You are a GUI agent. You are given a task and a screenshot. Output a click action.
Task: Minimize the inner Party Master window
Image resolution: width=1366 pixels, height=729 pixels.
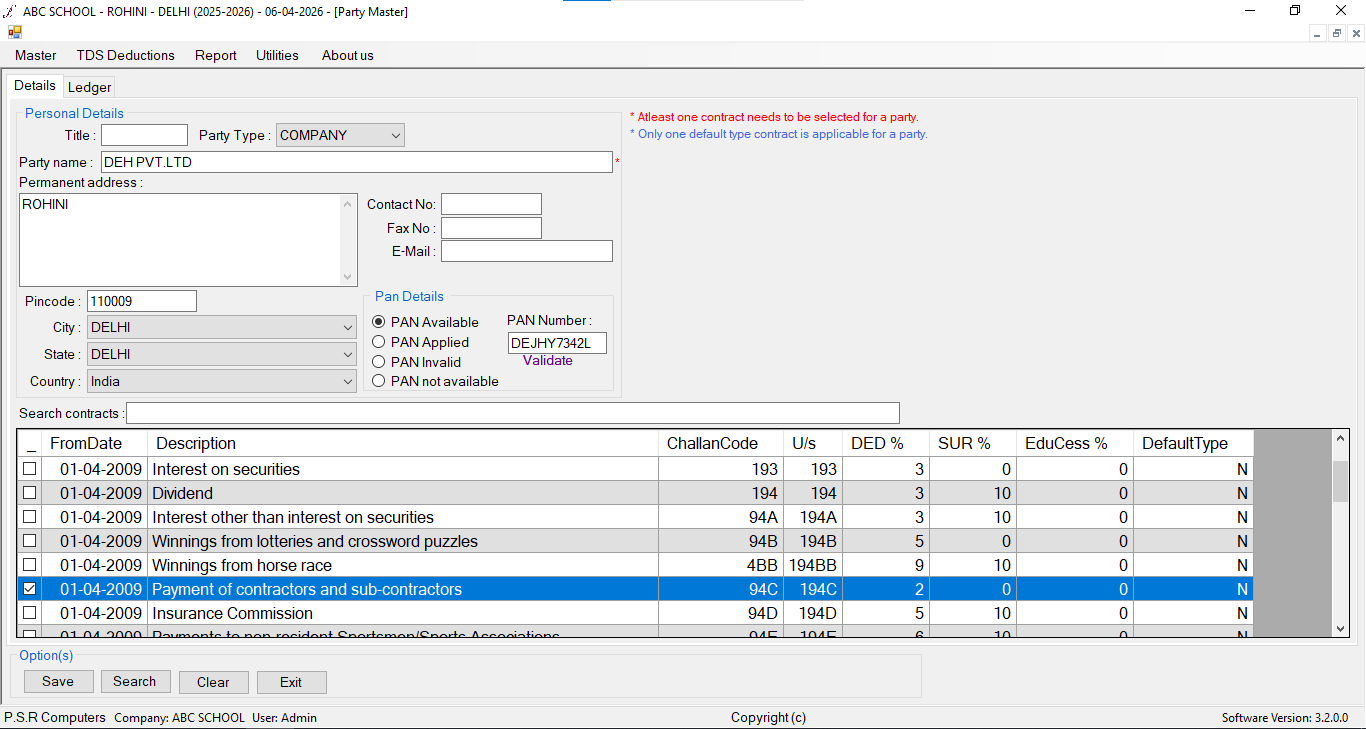click(x=1319, y=33)
